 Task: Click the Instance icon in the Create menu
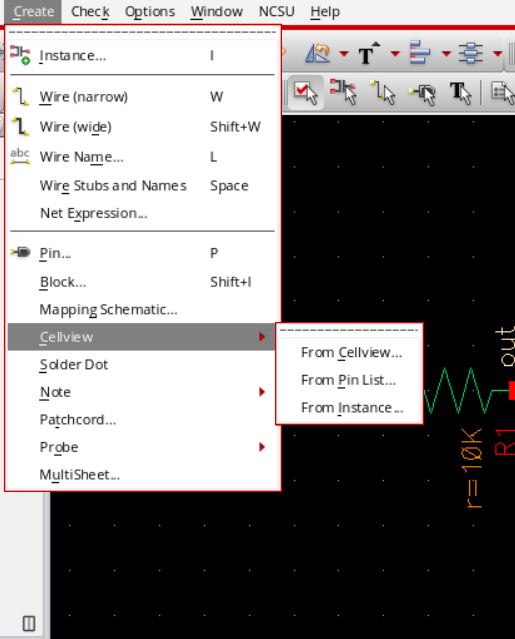[x=20, y=55]
